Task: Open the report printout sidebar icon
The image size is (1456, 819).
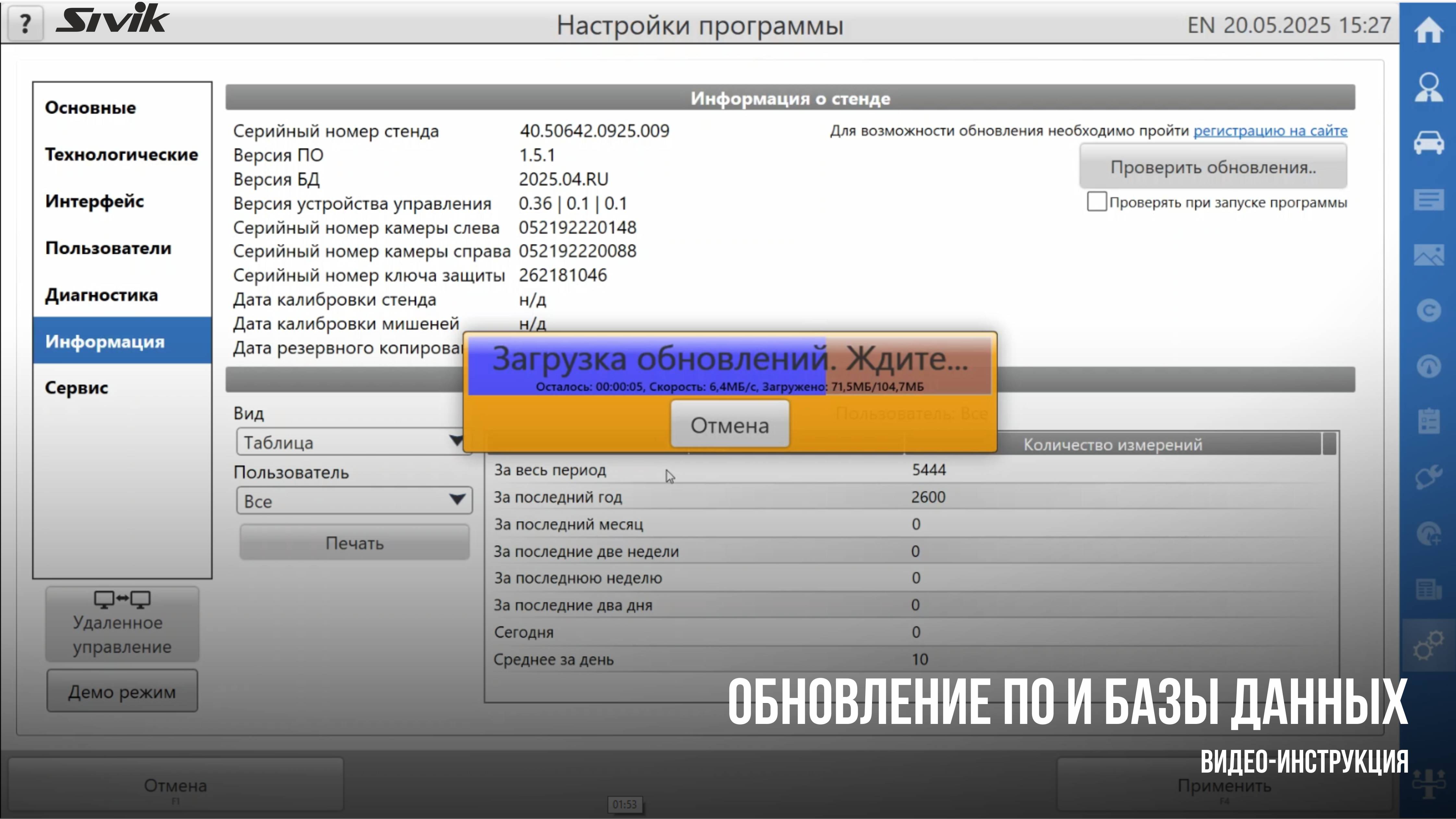Action: pyautogui.click(x=1428, y=589)
